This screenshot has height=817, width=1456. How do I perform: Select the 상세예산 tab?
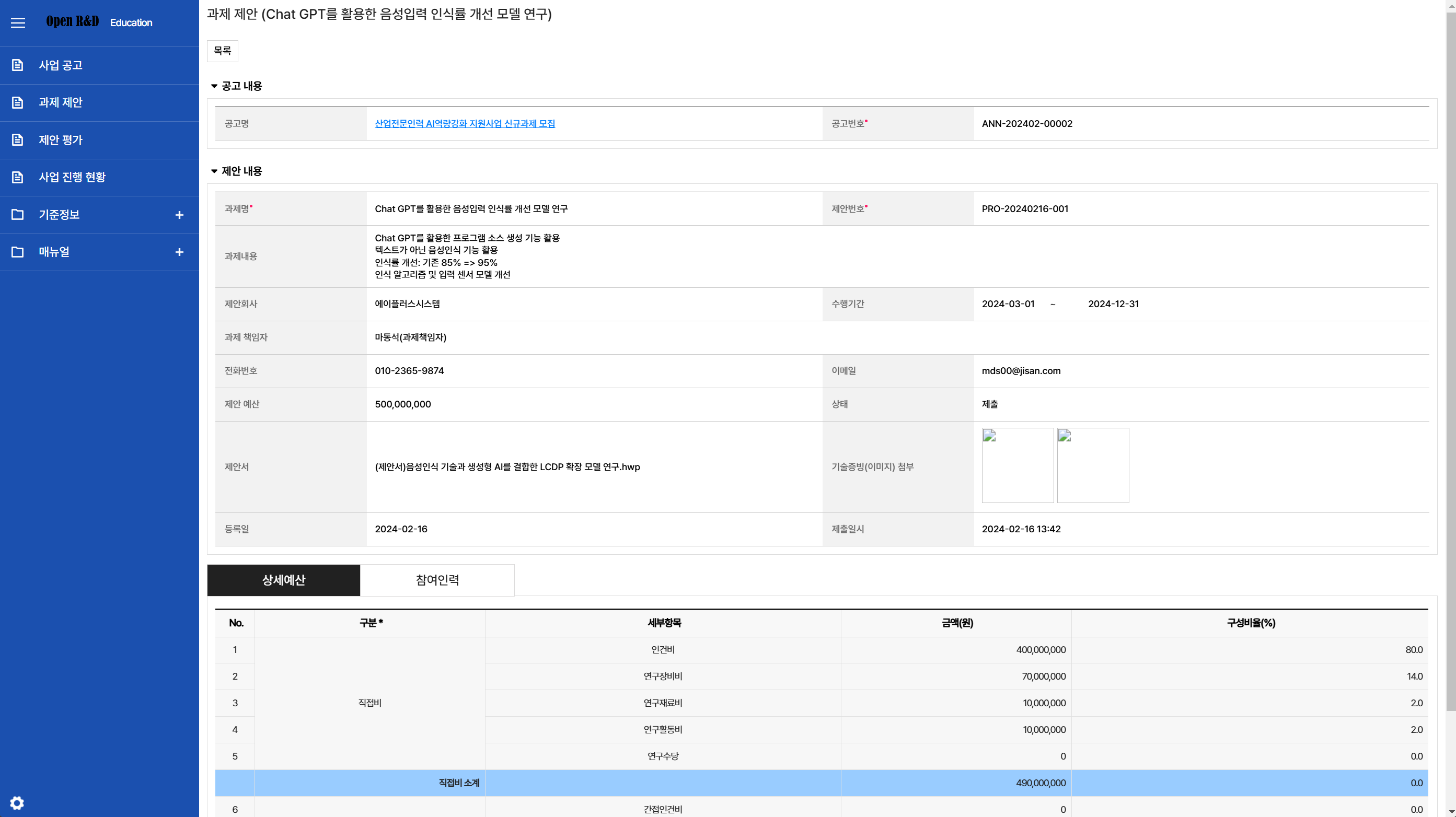283,580
